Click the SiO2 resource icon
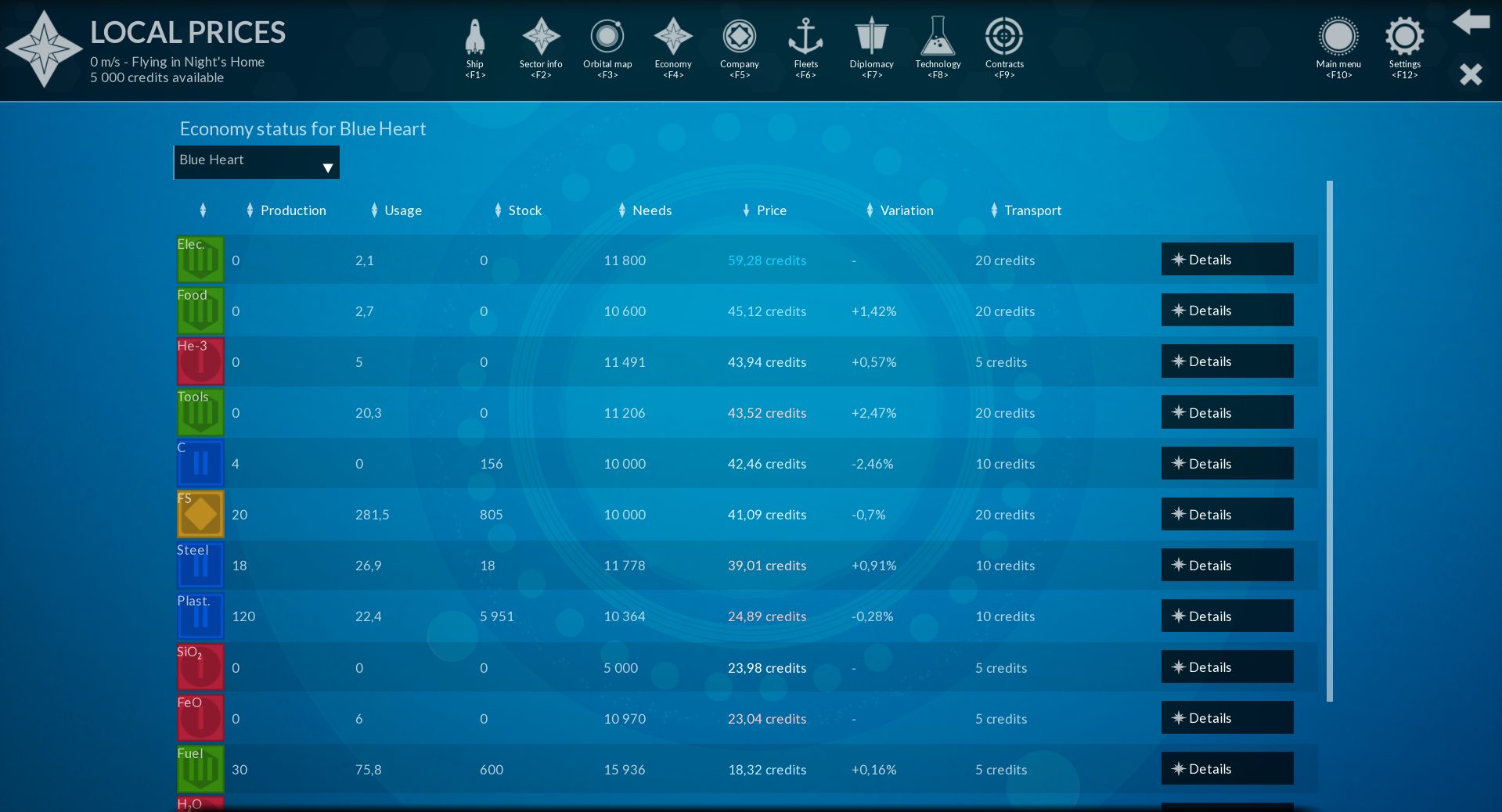Viewport: 1502px width, 812px height. click(200, 666)
